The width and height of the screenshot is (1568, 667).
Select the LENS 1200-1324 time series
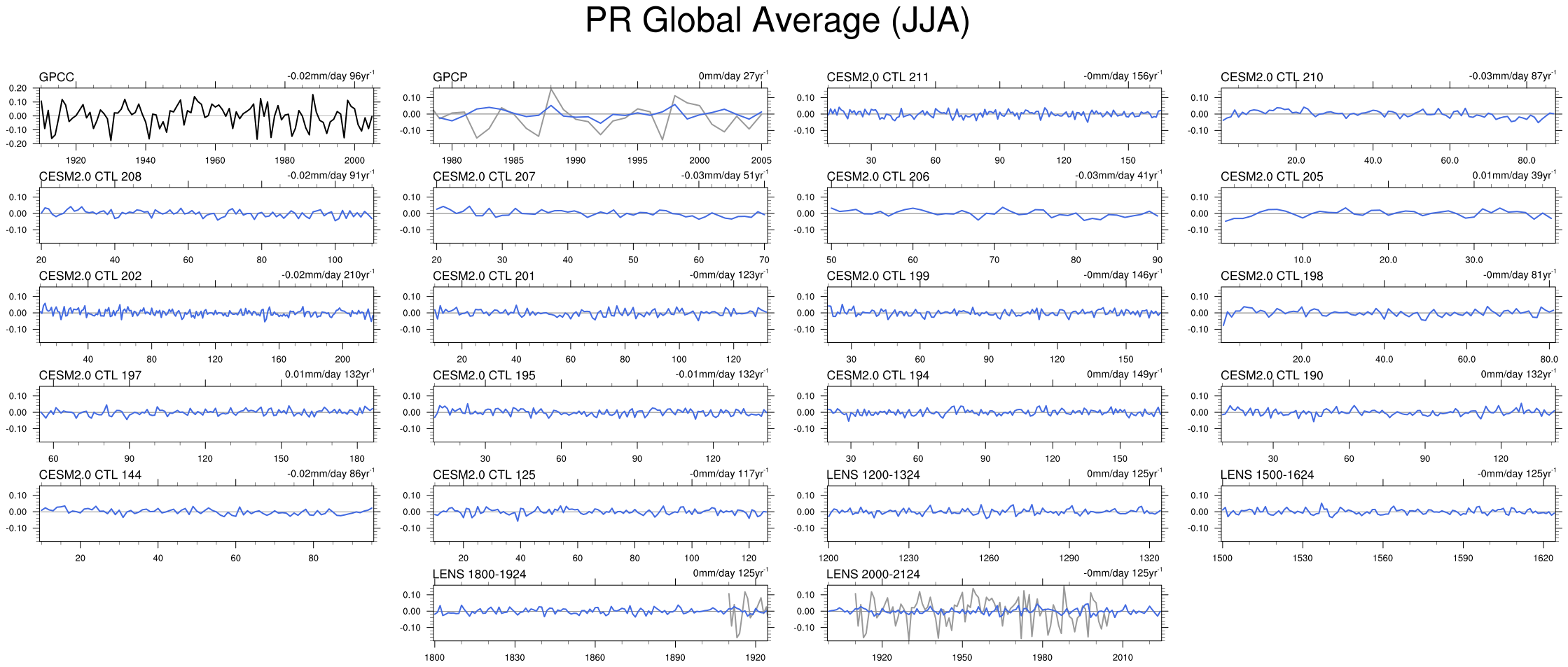(x=994, y=514)
